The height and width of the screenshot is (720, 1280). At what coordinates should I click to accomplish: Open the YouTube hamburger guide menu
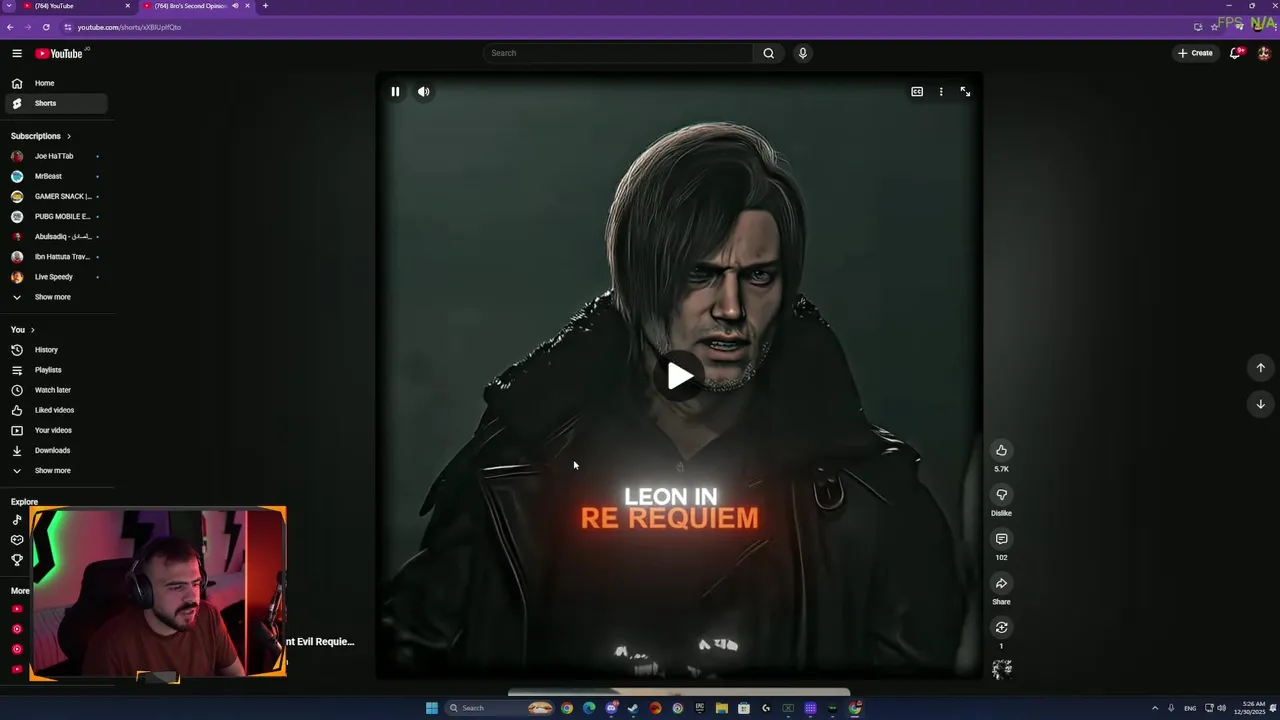tap(17, 53)
